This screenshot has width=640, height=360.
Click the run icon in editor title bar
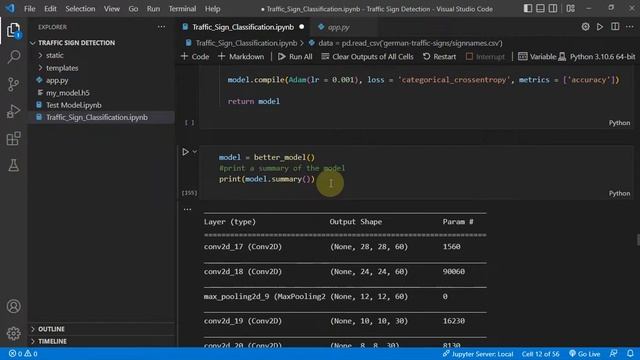coord(600,27)
